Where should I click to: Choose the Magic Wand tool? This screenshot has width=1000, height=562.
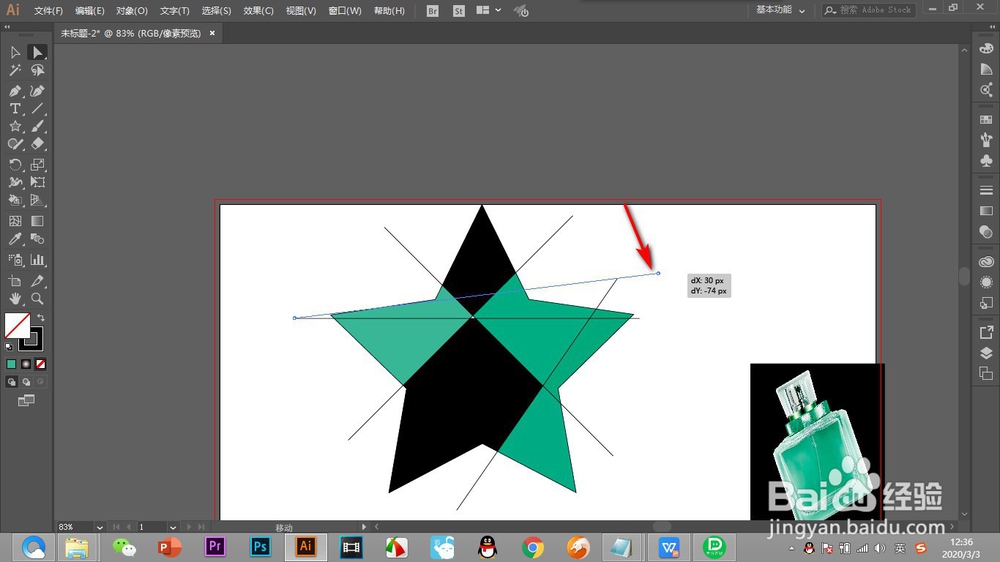(x=15, y=70)
